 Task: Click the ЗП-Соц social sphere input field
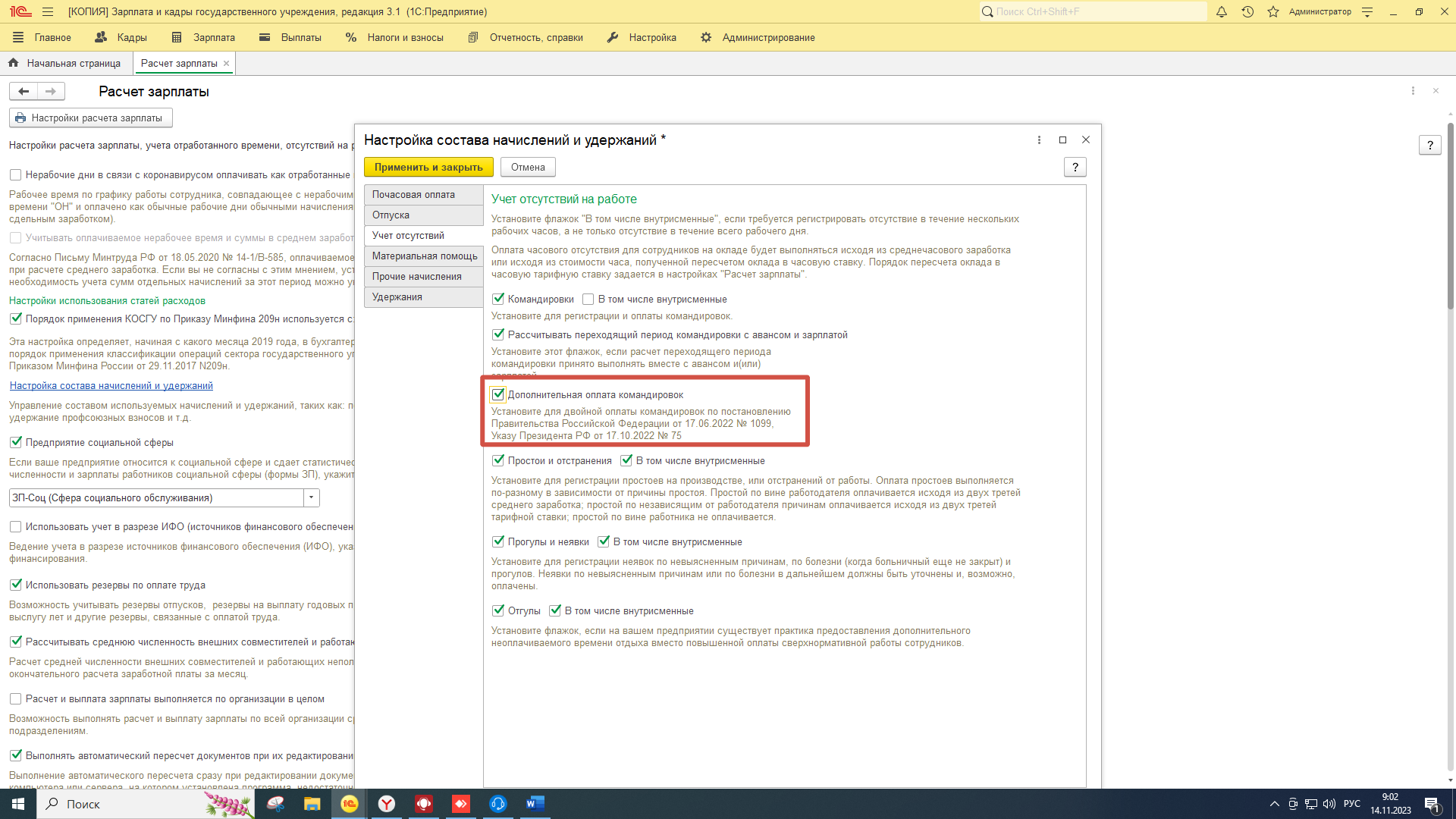156,497
